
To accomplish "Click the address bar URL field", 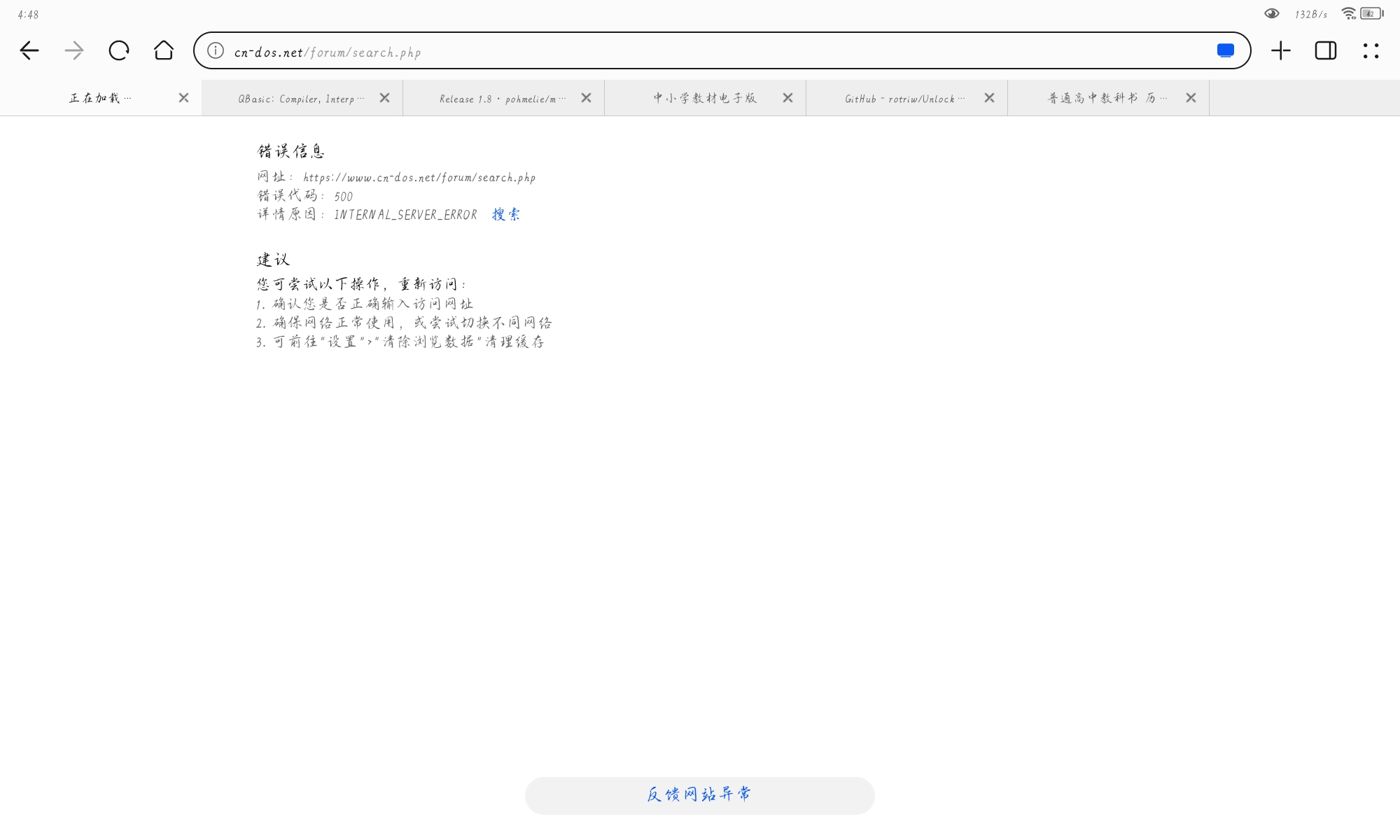I will click(722, 50).
